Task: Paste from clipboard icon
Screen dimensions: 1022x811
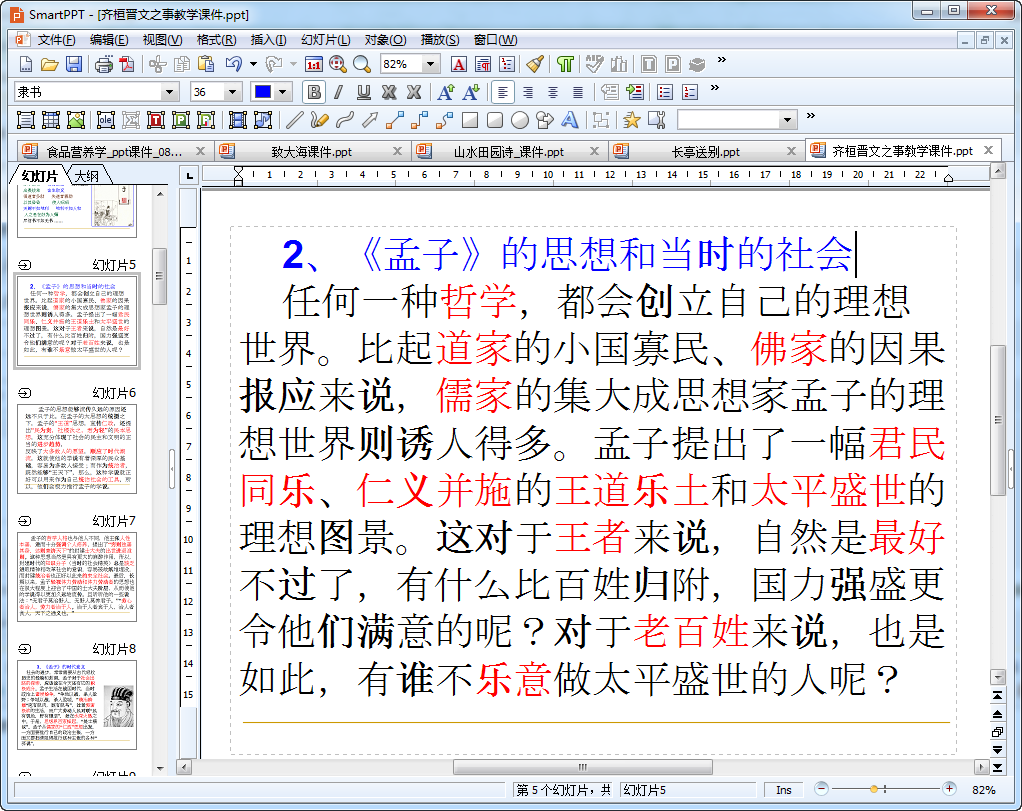Action: (206, 64)
